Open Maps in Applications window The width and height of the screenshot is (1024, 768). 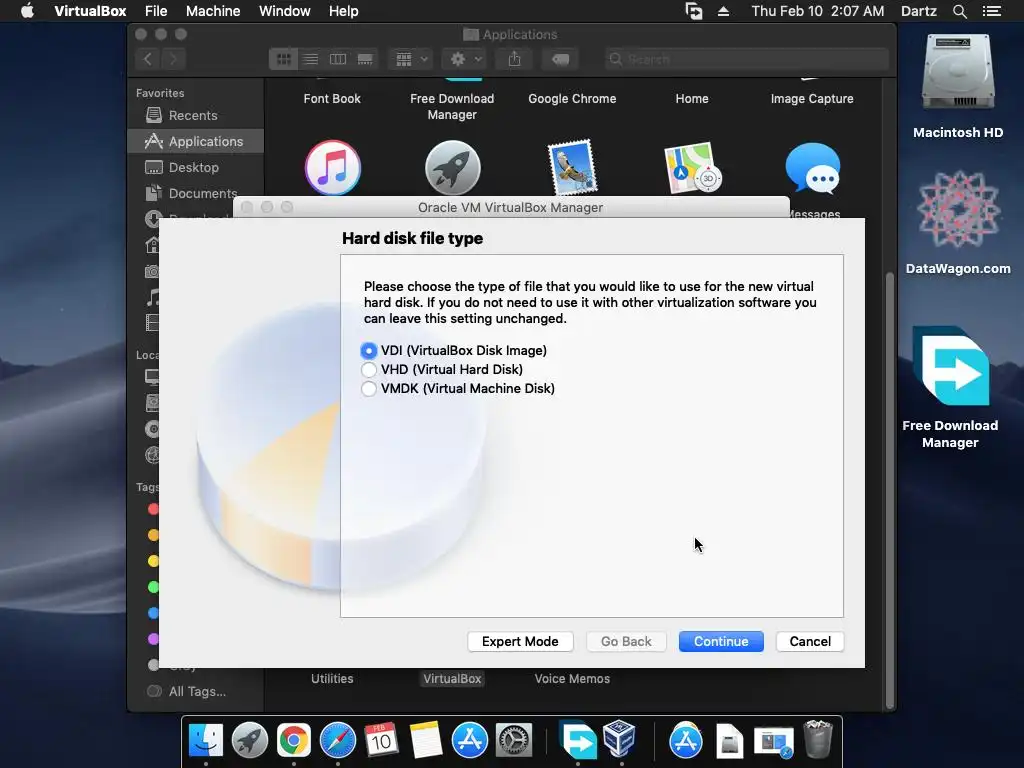(692, 168)
